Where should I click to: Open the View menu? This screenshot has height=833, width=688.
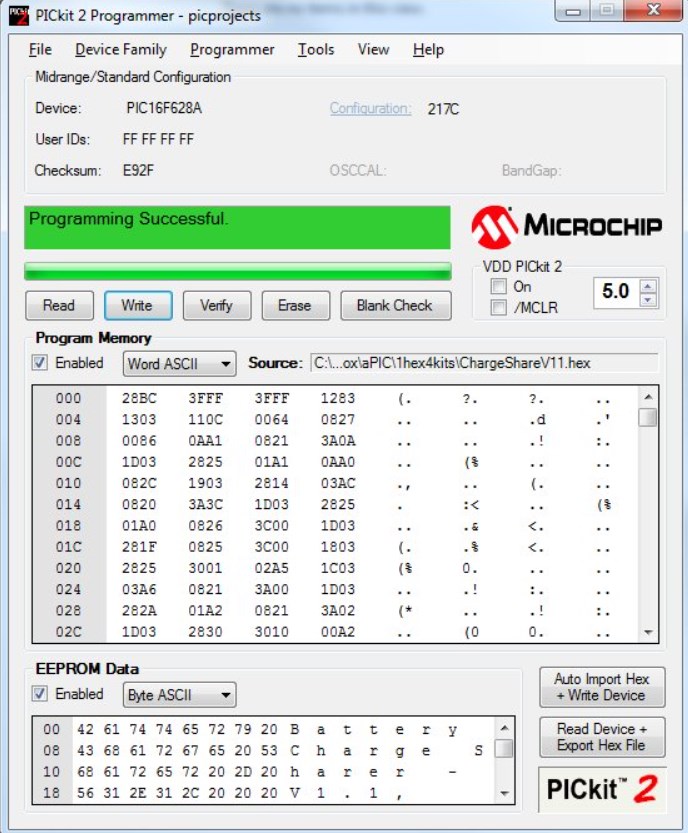tap(373, 50)
